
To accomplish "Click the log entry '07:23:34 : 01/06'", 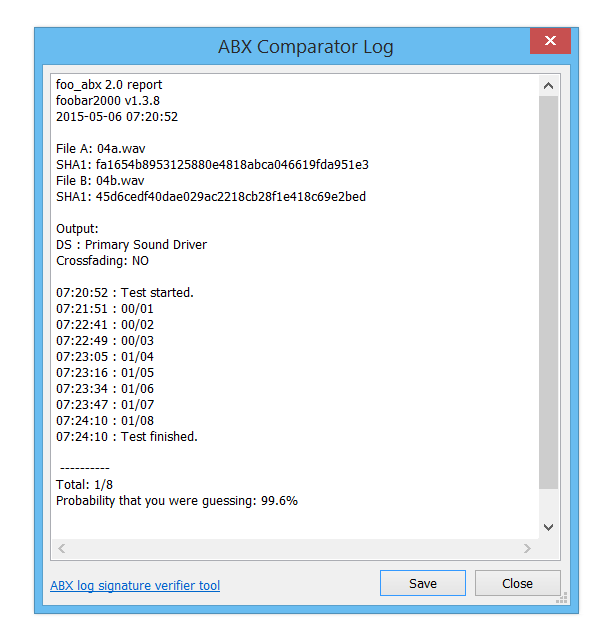I will tap(105, 388).
